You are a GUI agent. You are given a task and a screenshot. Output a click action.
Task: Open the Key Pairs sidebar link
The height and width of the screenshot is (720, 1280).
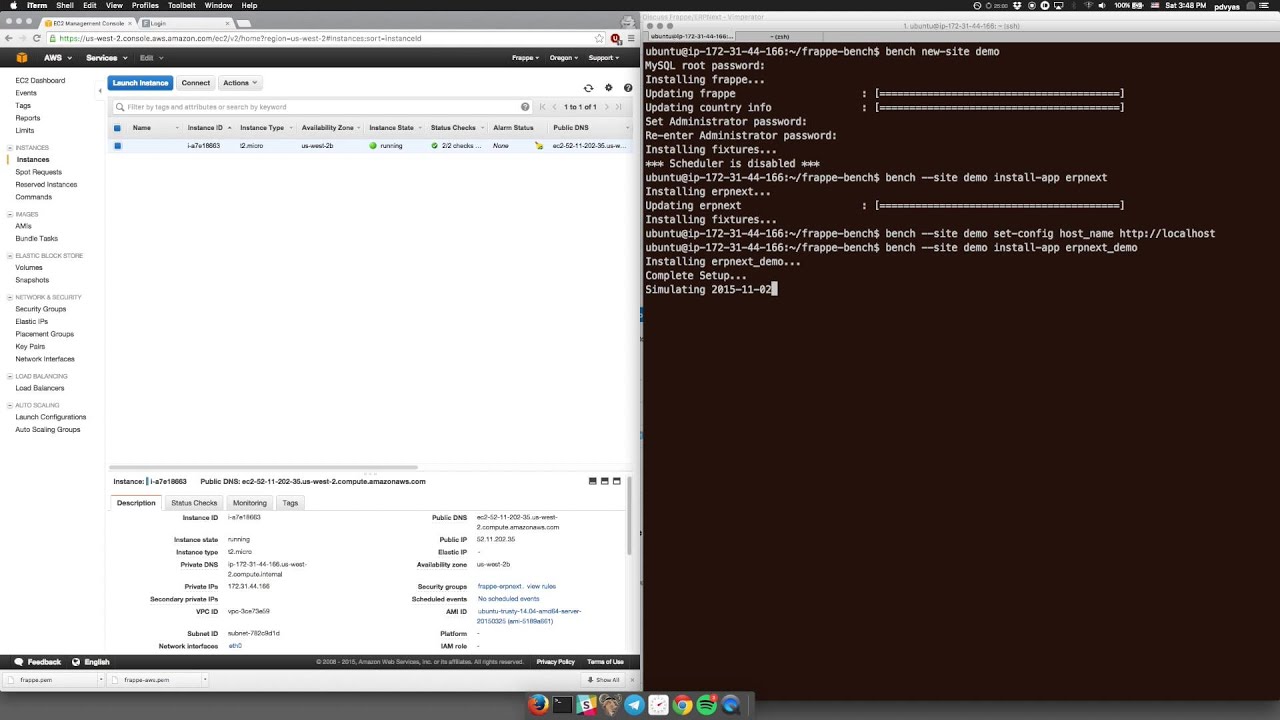click(x=30, y=347)
